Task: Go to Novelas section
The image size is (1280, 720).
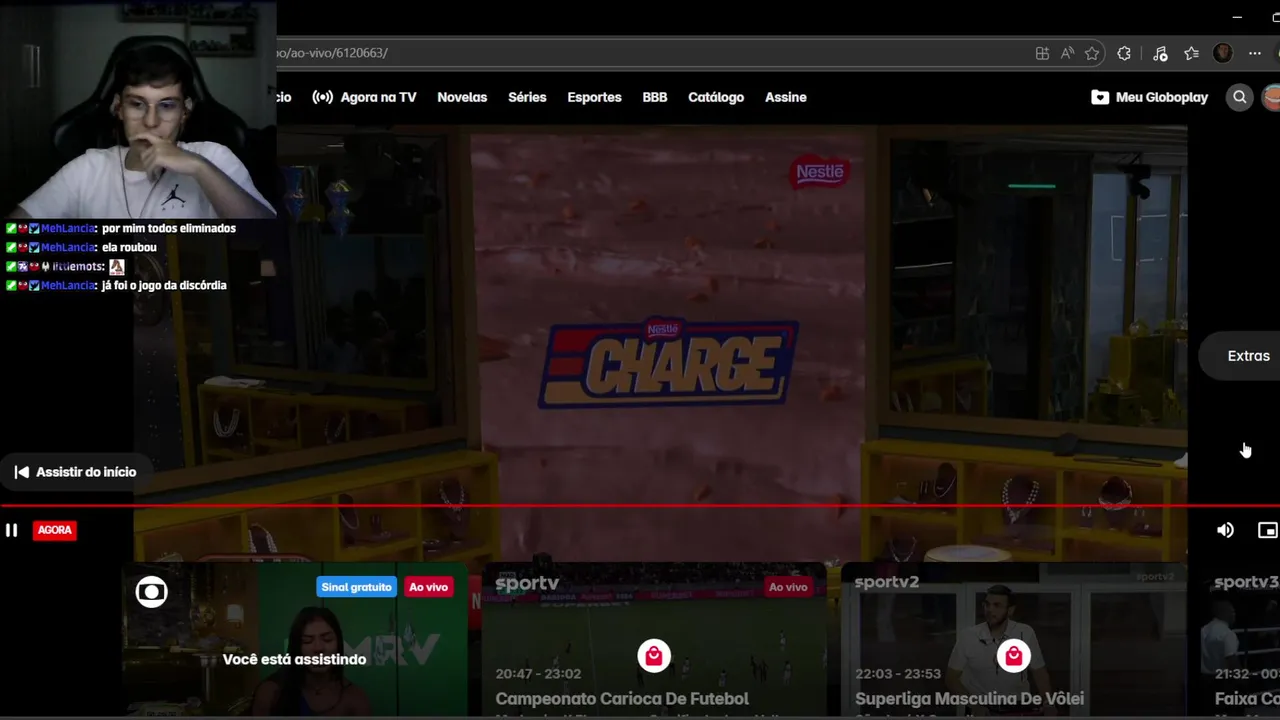Action: click(462, 97)
